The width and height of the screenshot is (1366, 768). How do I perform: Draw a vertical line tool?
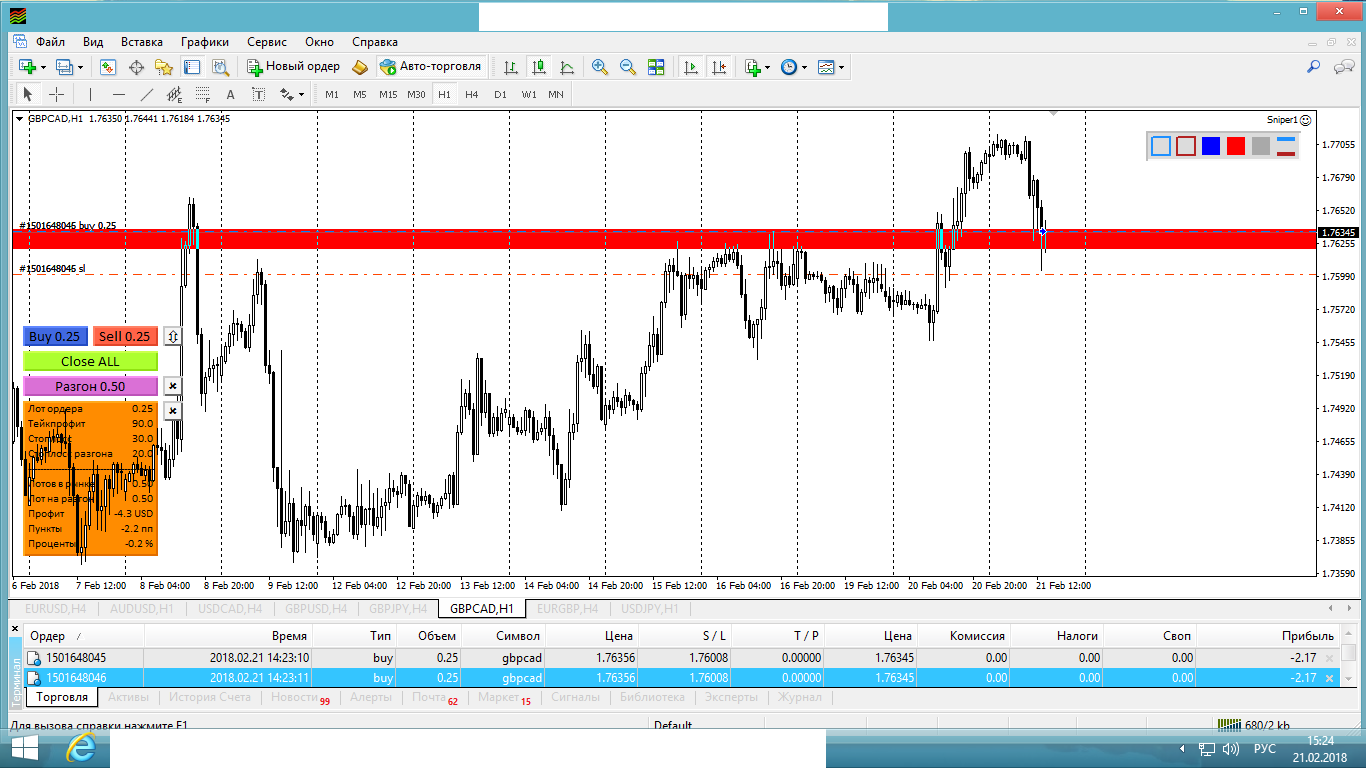[x=91, y=95]
